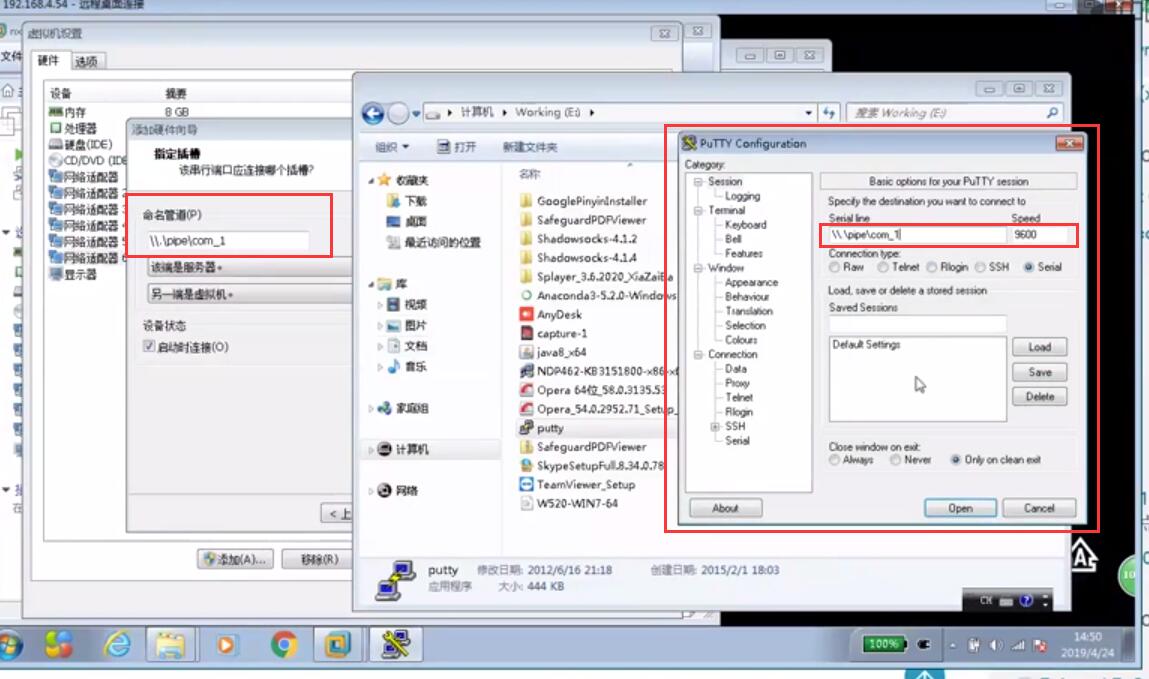This screenshot has height=679, width=1149.
Task: Click the About button in PuTTY
Action: 725,508
